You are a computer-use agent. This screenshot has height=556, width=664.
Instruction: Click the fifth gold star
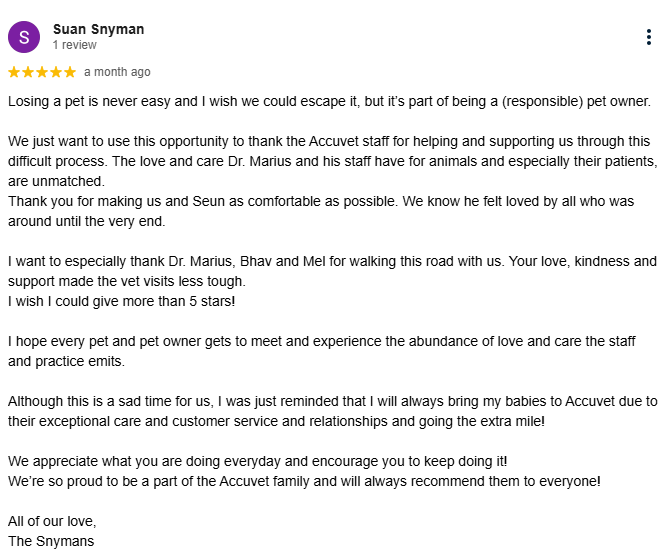tap(70, 72)
